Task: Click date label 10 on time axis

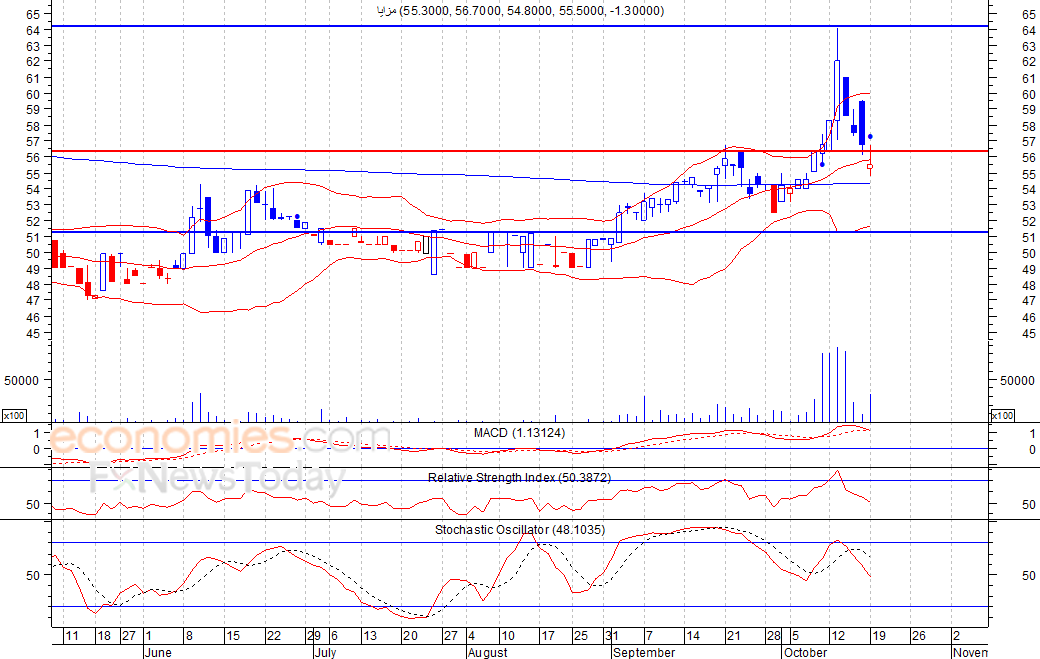Action: click(x=507, y=636)
